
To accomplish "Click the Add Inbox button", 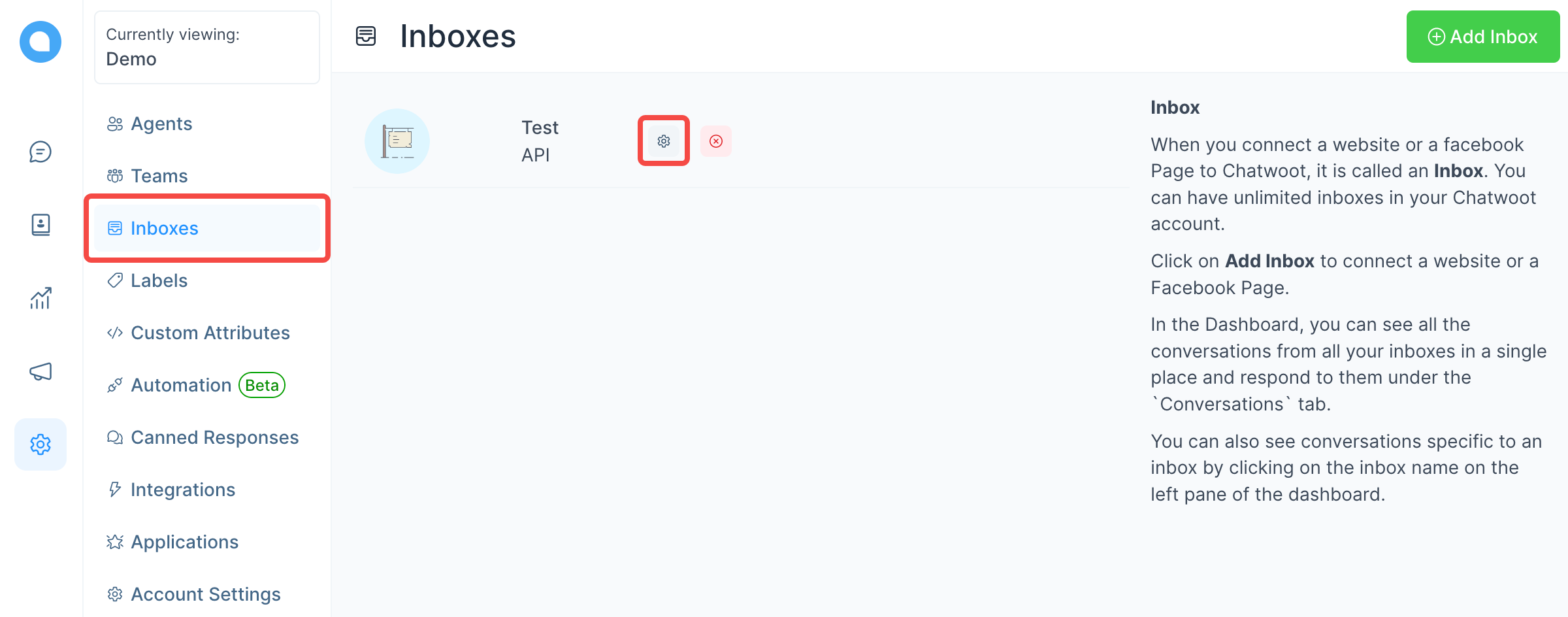I will tap(1483, 37).
